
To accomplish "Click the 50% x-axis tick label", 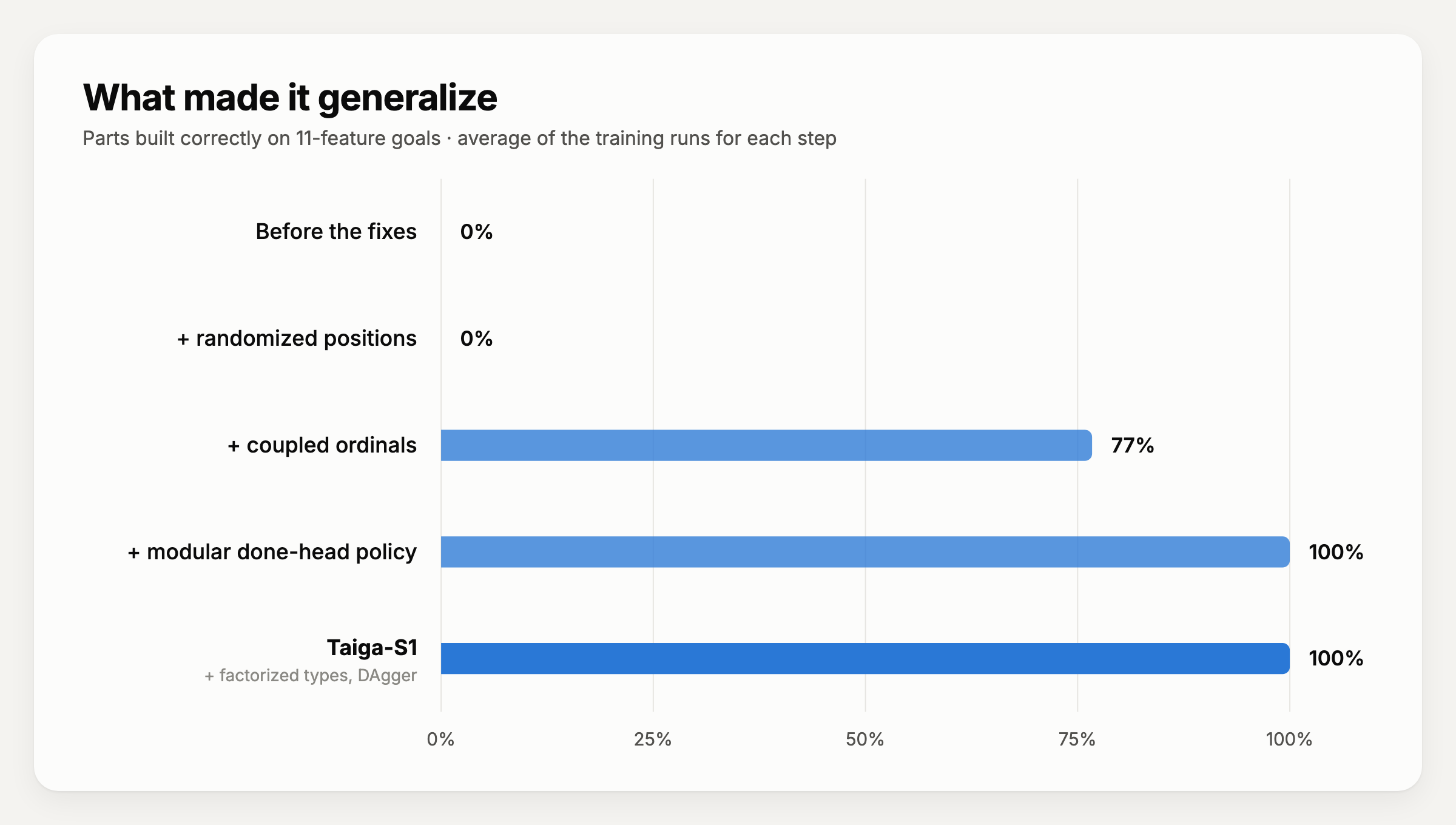I will point(865,739).
